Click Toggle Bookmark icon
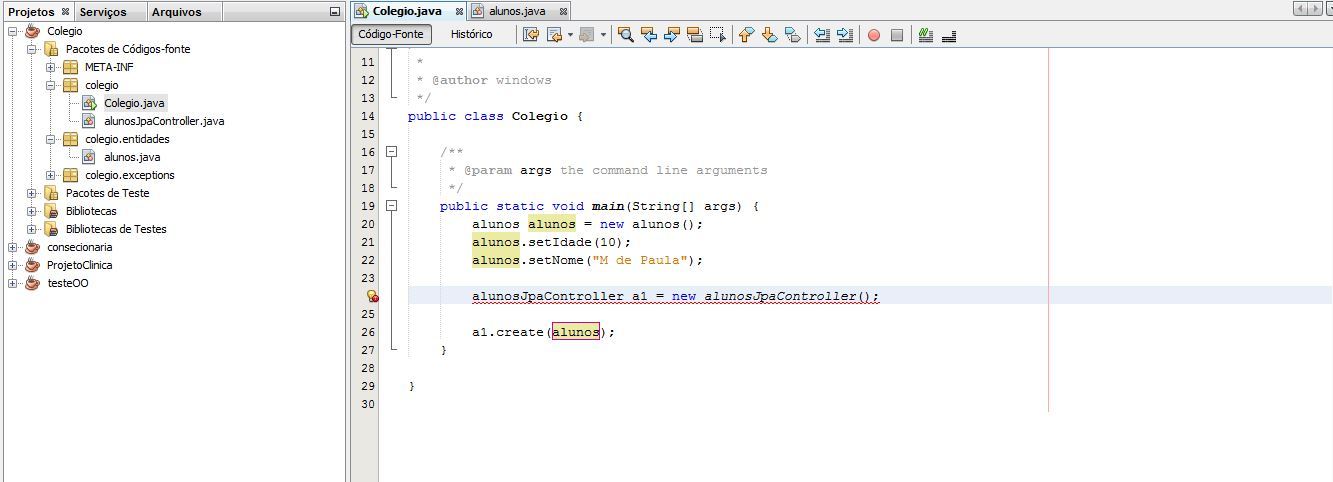 click(792, 35)
